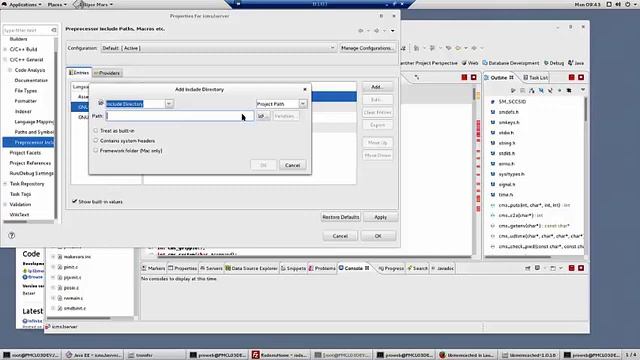Maximize the editor area panel
The image size is (640, 360).
pos(473,77)
